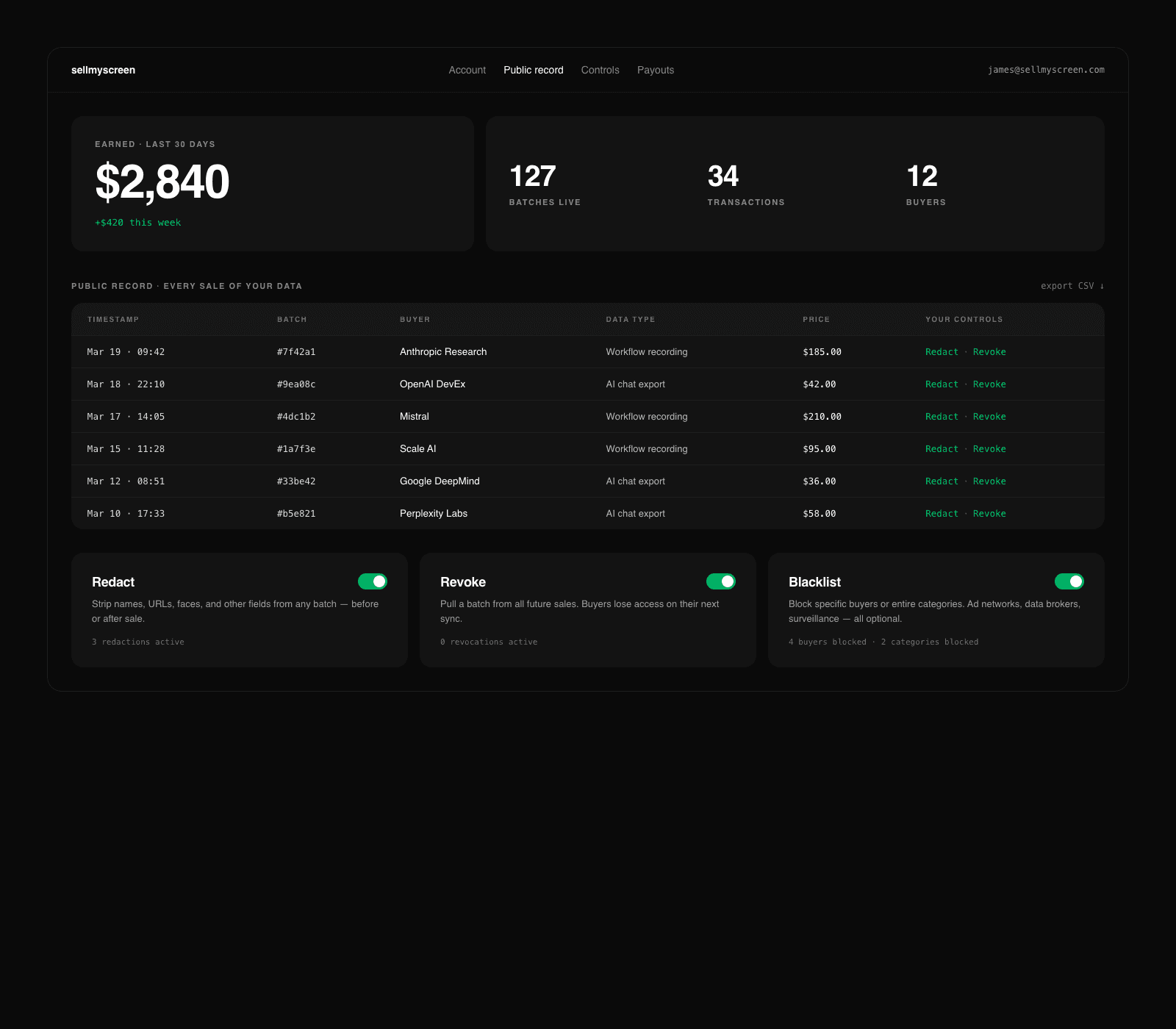Click the buyer Anthropic Research

pos(443,352)
